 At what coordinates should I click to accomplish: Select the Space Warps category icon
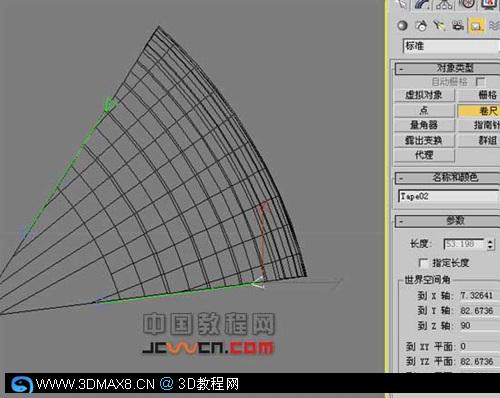494,26
